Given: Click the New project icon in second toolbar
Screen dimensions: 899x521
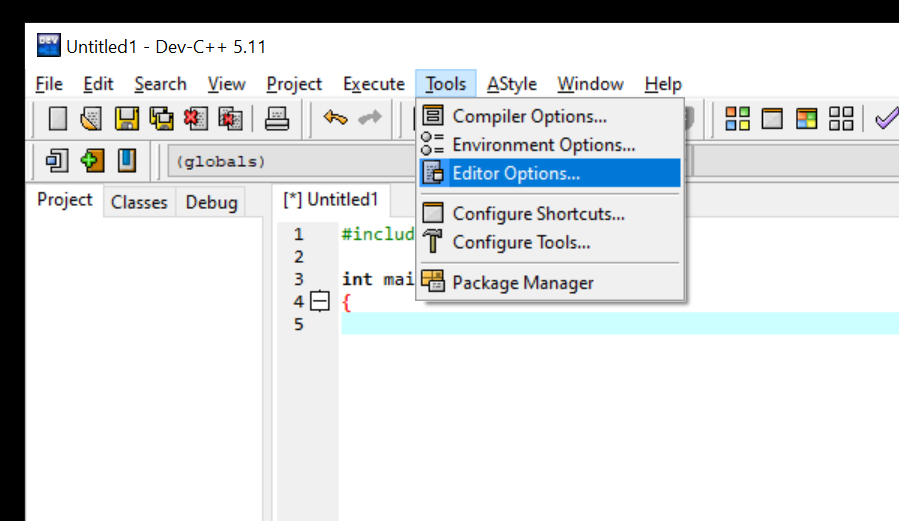Looking at the screenshot, I should (x=57, y=160).
